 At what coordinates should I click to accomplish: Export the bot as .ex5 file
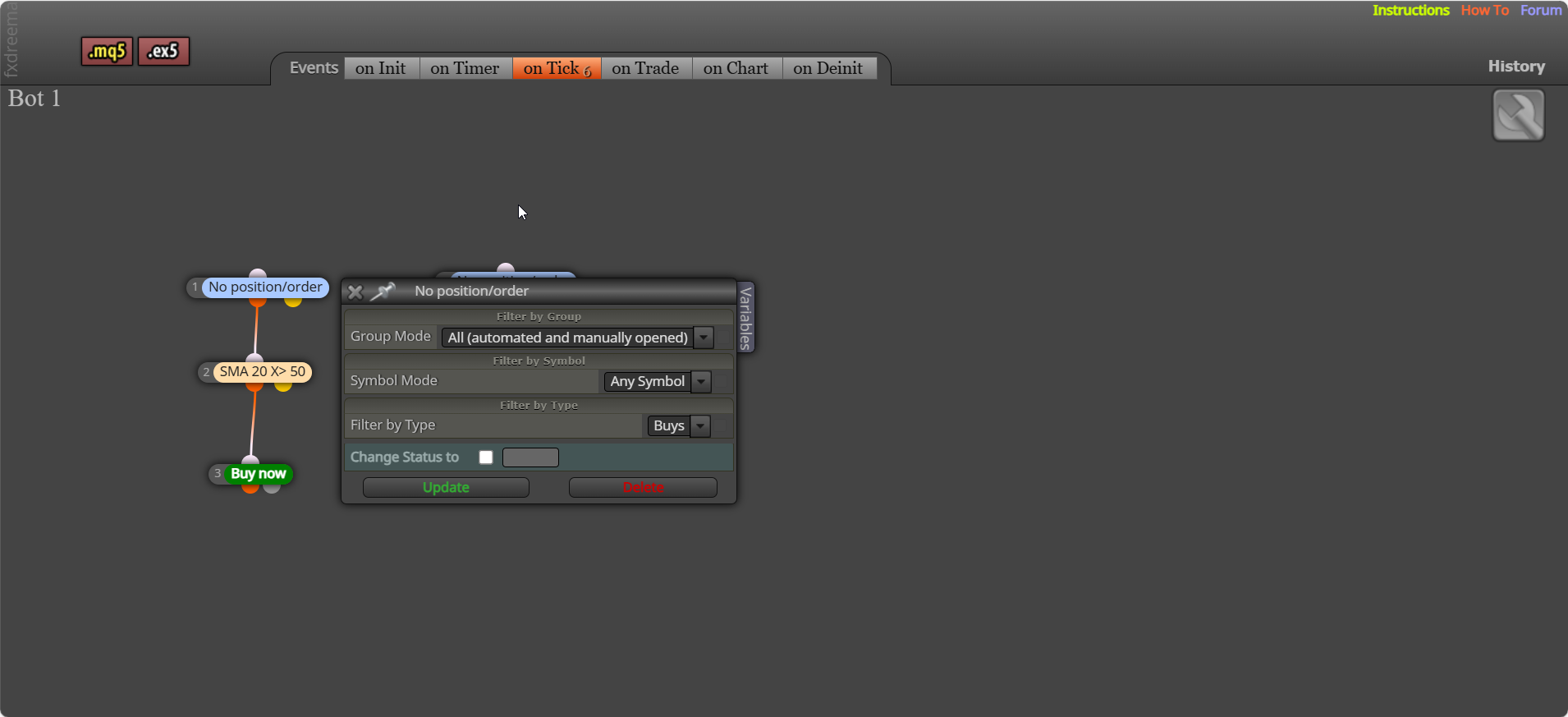click(163, 51)
